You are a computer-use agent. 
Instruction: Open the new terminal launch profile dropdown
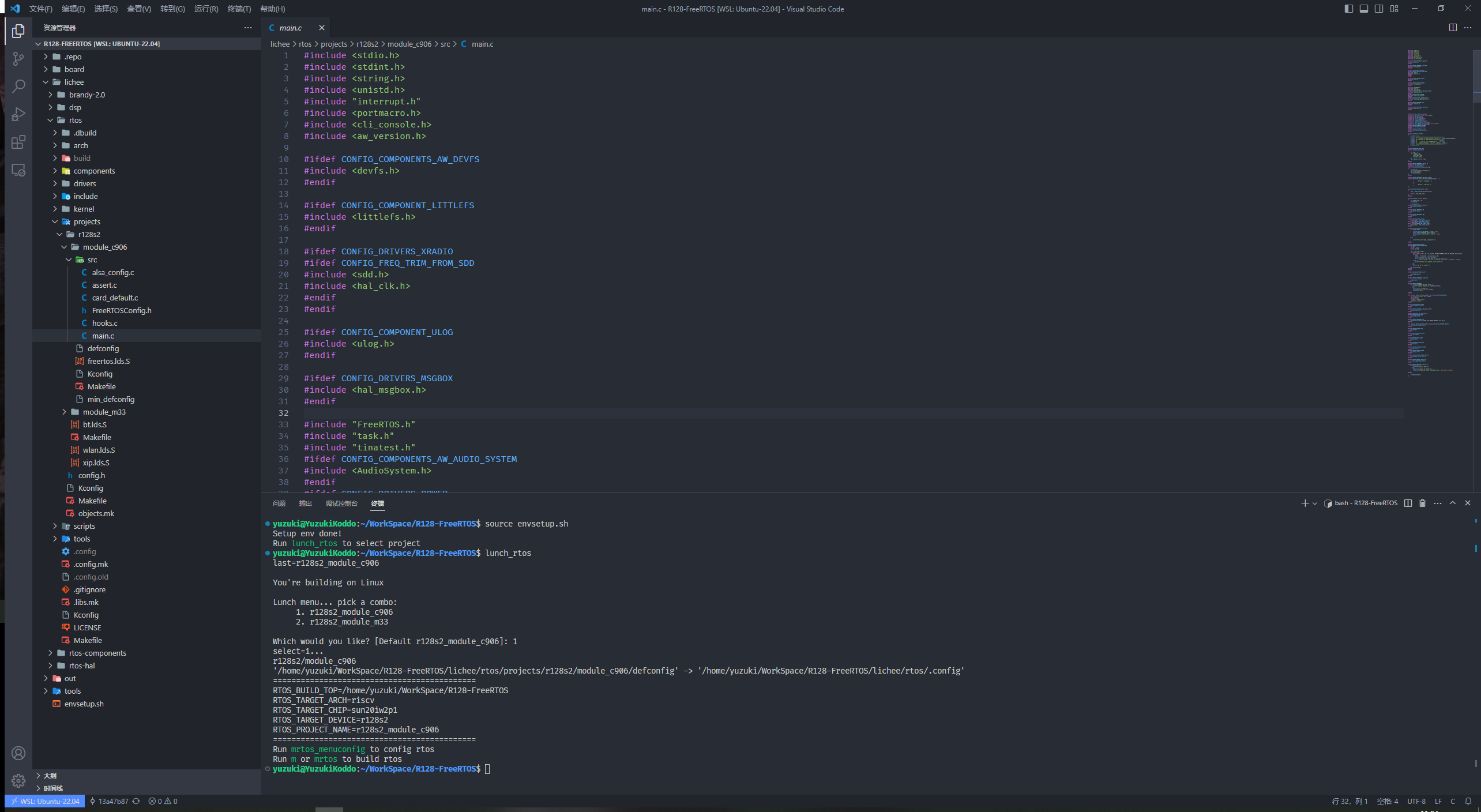1315,503
